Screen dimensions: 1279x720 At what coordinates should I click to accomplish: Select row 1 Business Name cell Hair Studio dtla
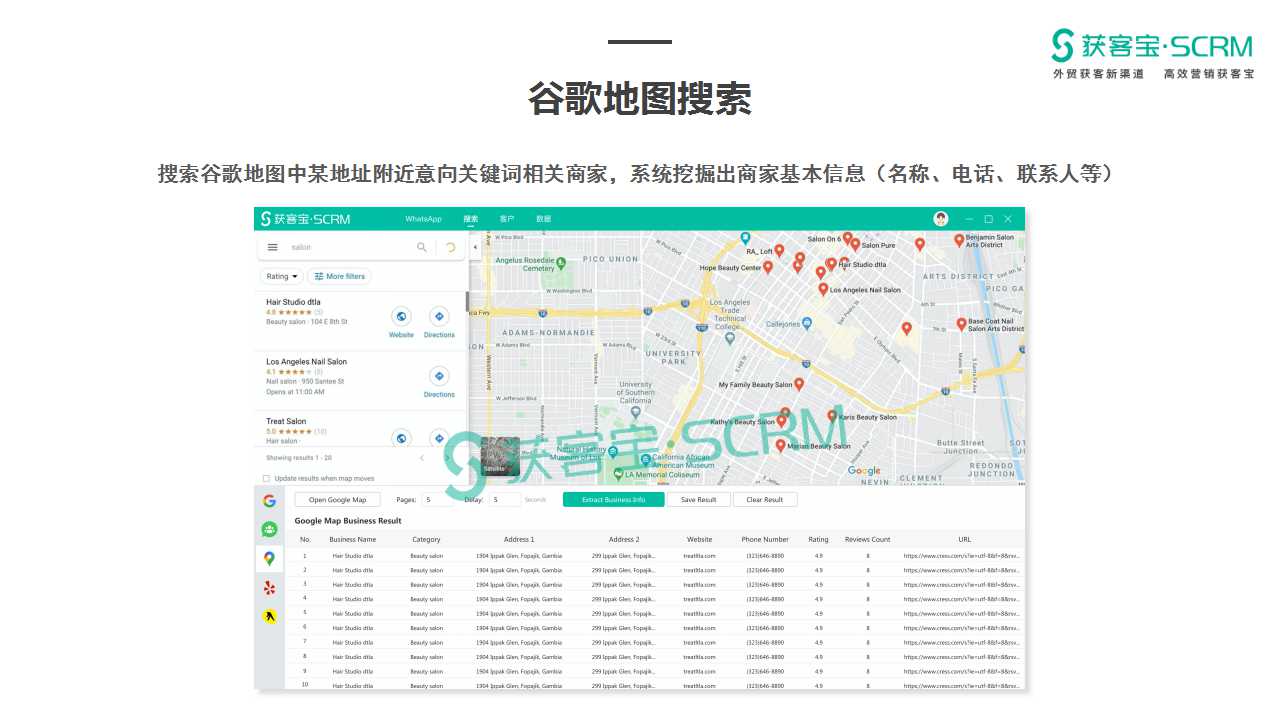tap(353, 556)
